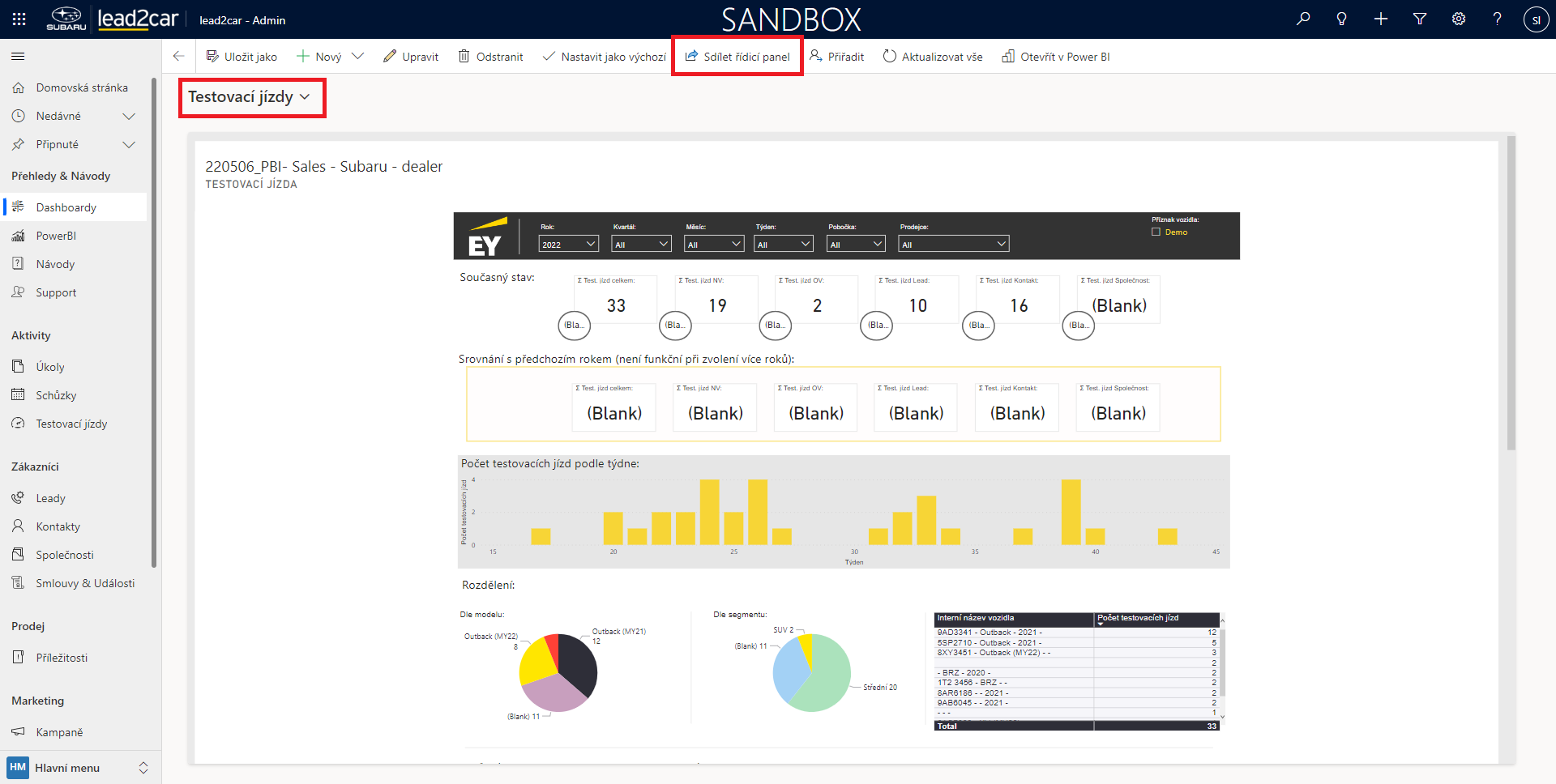Image resolution: width=1556 pixels, height=784 pixels.
Task: Open the advanced find filter icon
Action: (1420, 19)
